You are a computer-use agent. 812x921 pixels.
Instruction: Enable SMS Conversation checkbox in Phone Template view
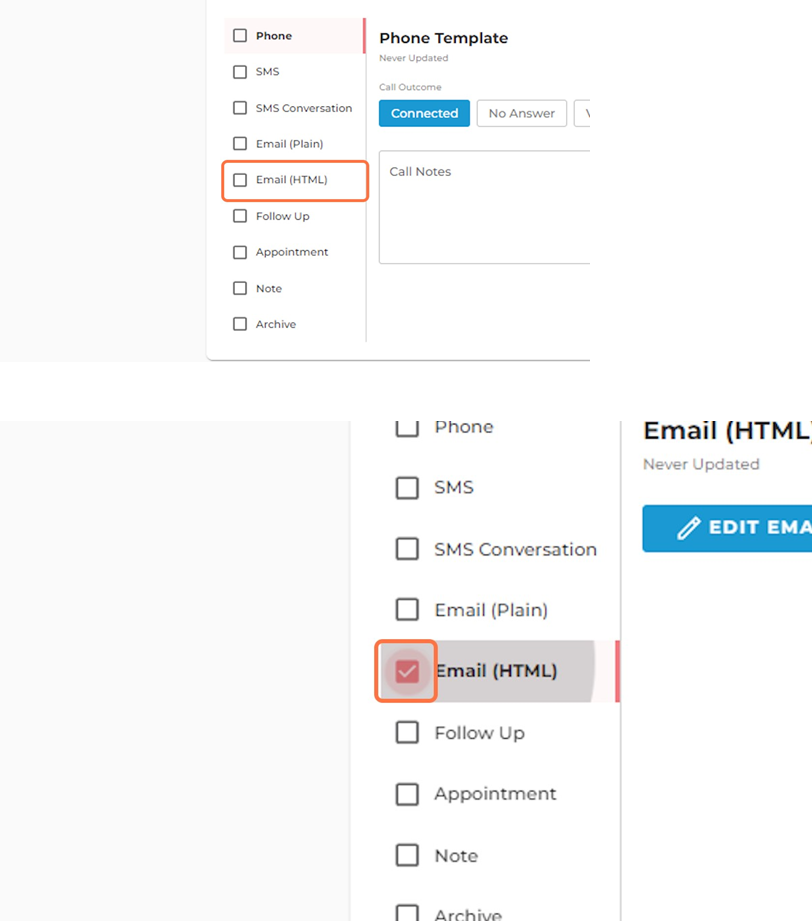240,108
